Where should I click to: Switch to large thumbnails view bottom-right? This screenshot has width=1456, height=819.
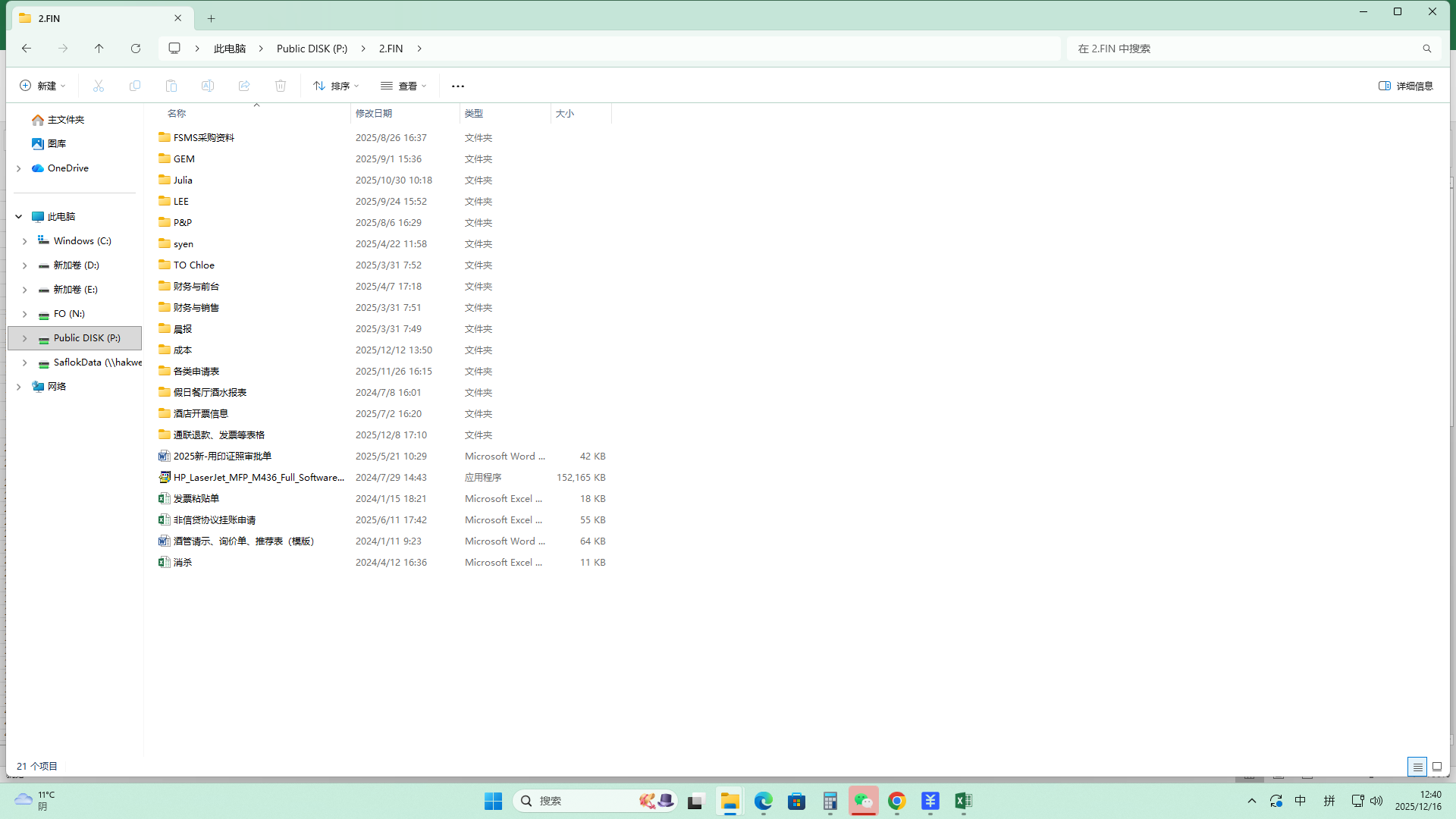point(1436,767)
